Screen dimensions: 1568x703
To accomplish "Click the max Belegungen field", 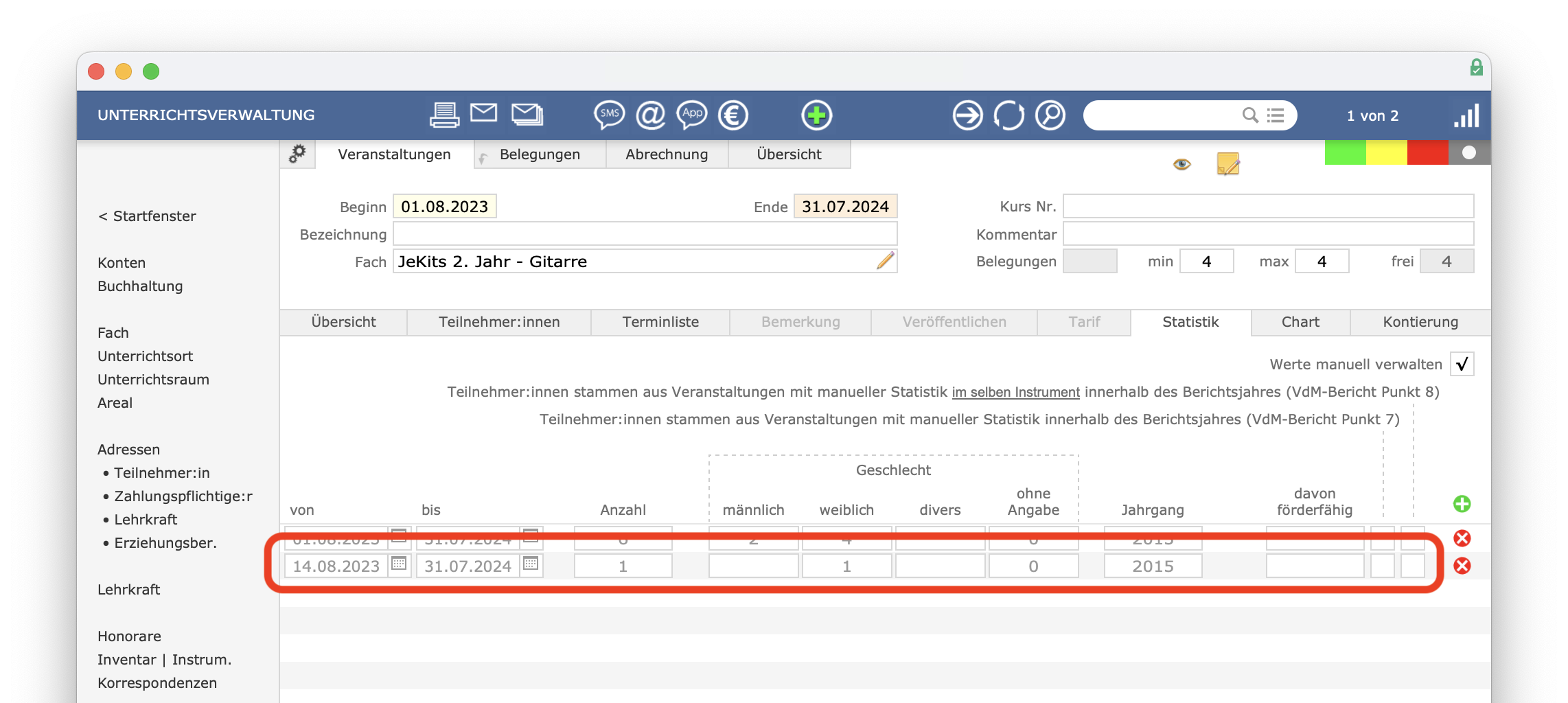I will point(1322,262).
